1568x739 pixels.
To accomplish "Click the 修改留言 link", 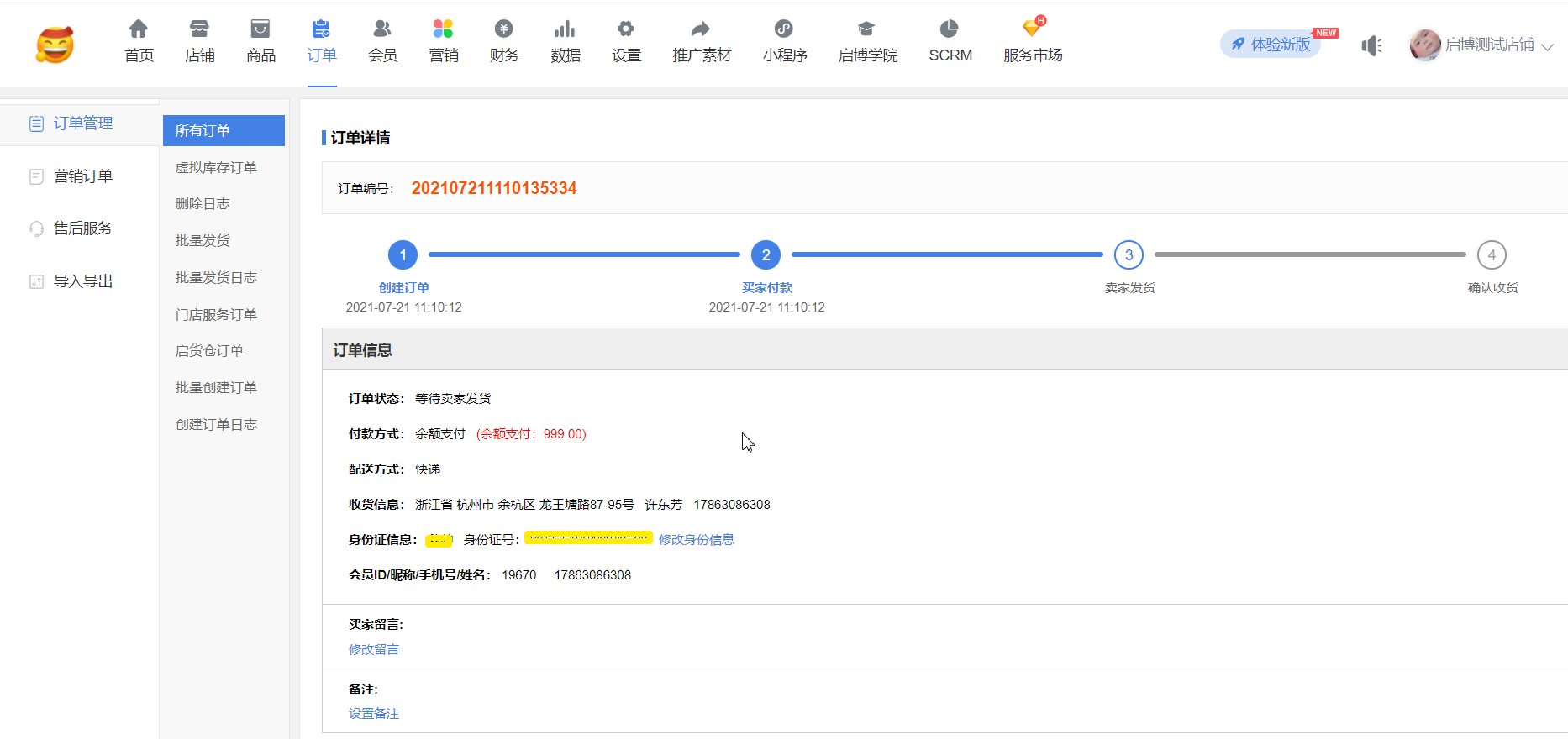I will [x=374, y=649].
